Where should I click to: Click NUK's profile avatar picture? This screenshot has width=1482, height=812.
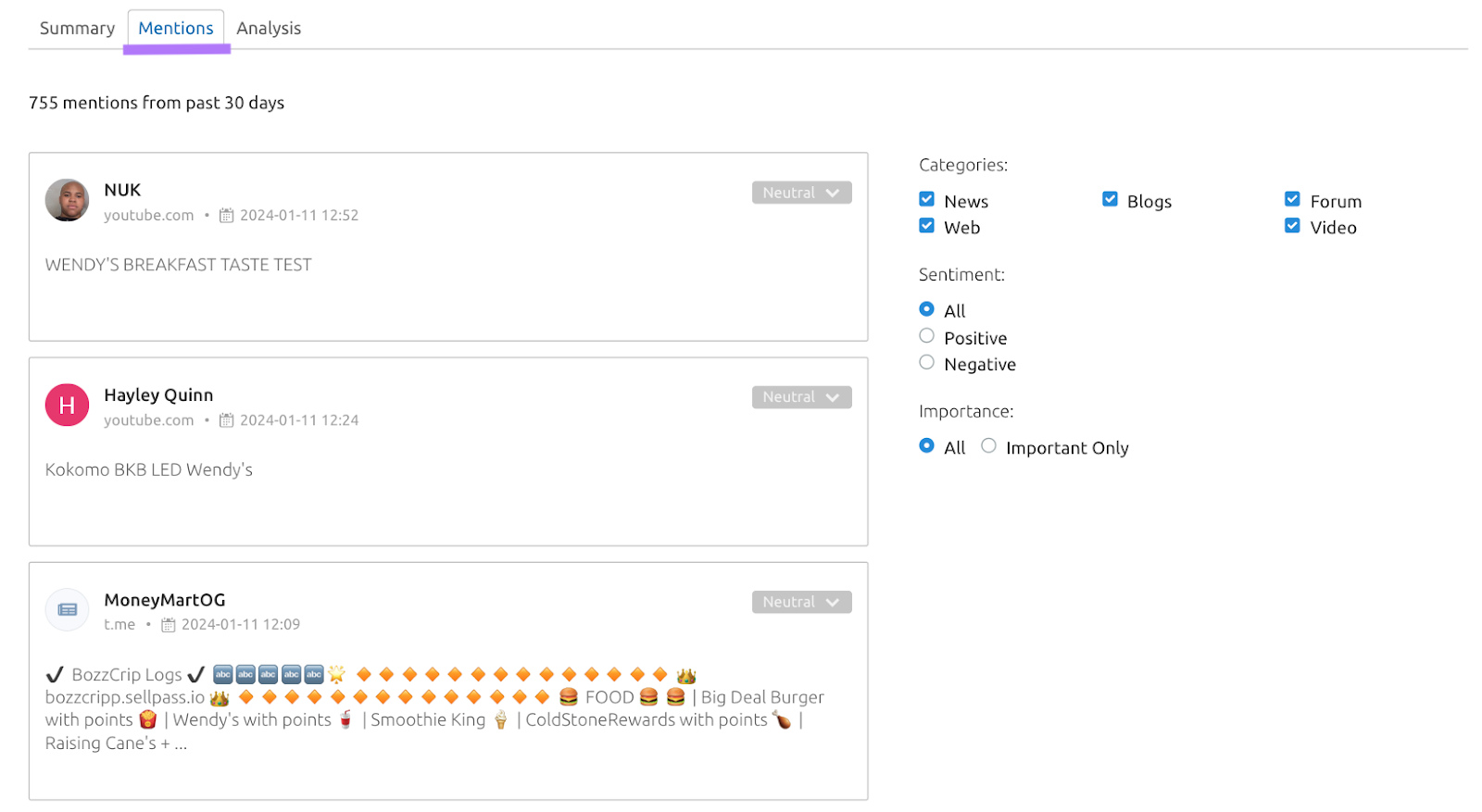66,200
